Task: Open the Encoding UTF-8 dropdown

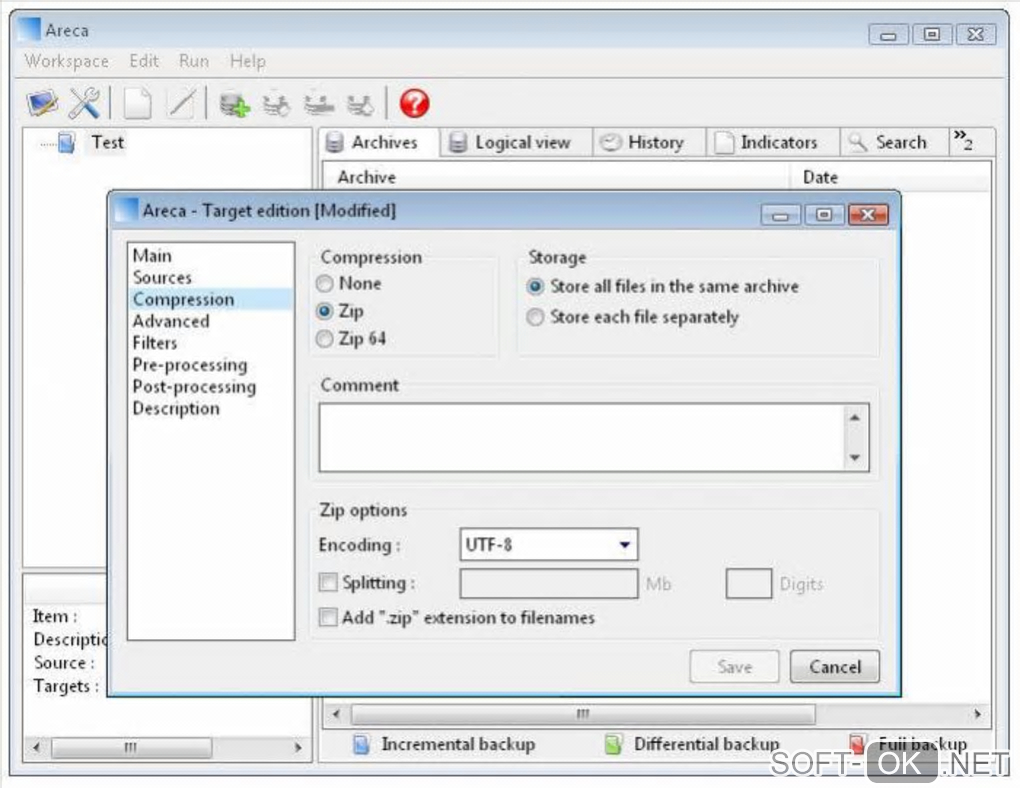Action: coord(548,545)
